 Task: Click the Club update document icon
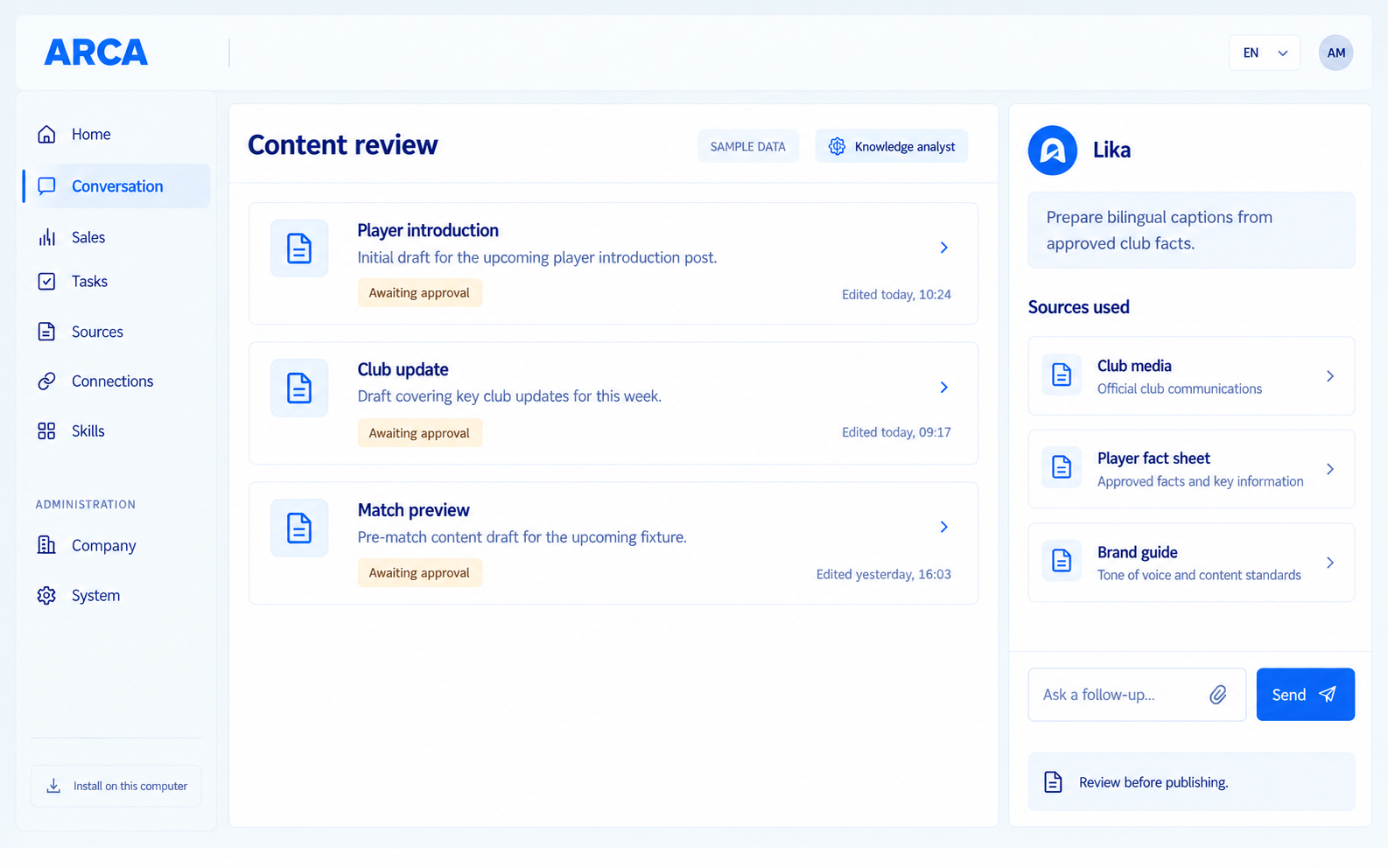pos(299,388)
